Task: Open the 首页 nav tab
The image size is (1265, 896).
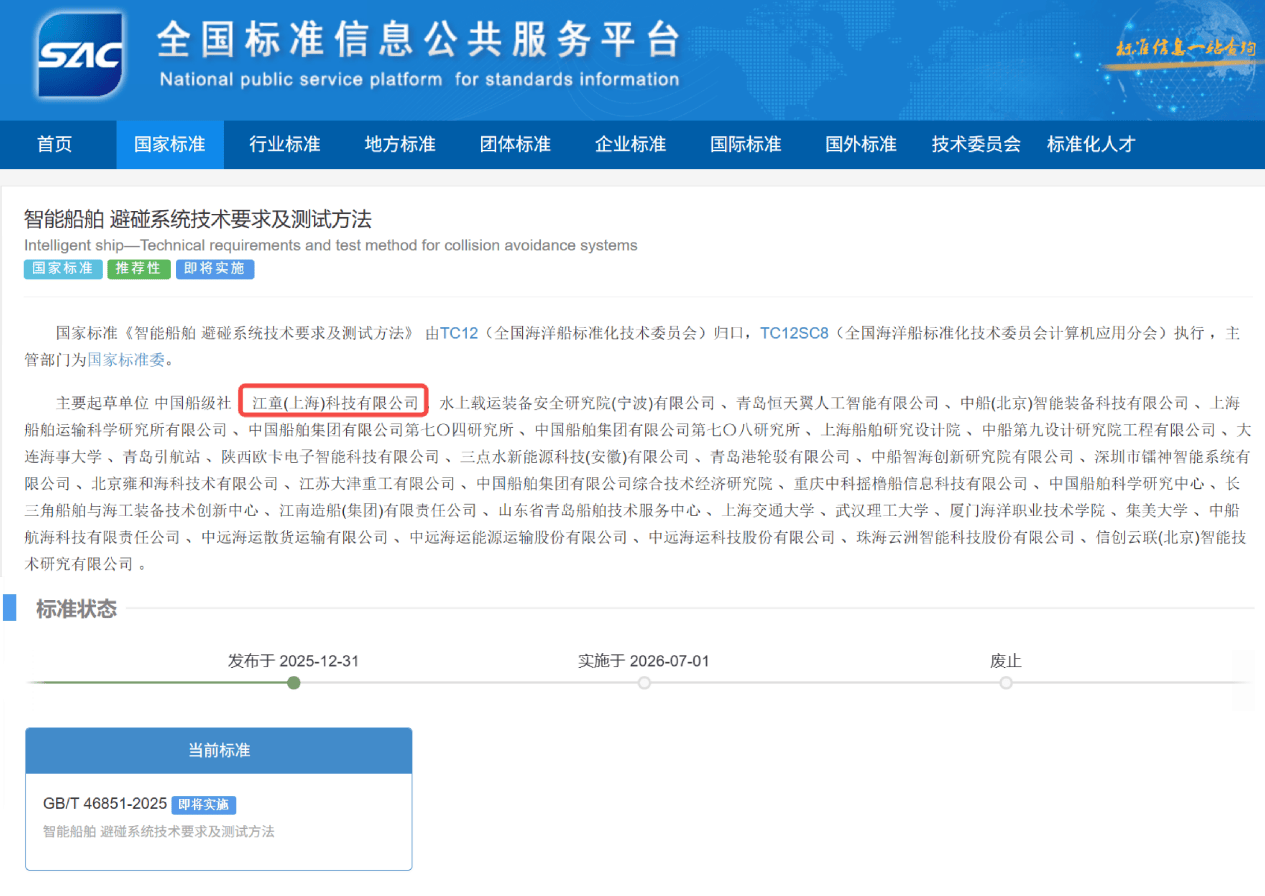Action: (x=55, y=144)
